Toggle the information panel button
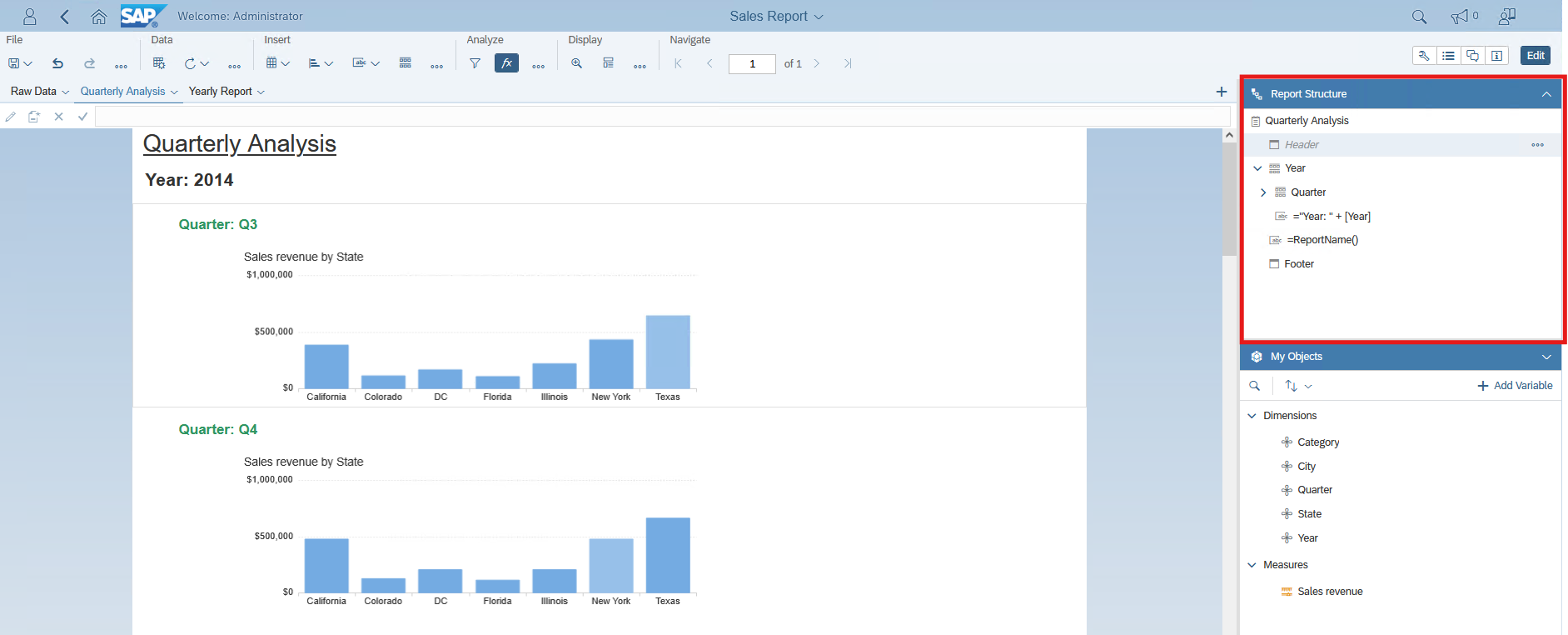Image resolution: width=1568 pixels, height=635 pixels. click(x=1496, y=56)
